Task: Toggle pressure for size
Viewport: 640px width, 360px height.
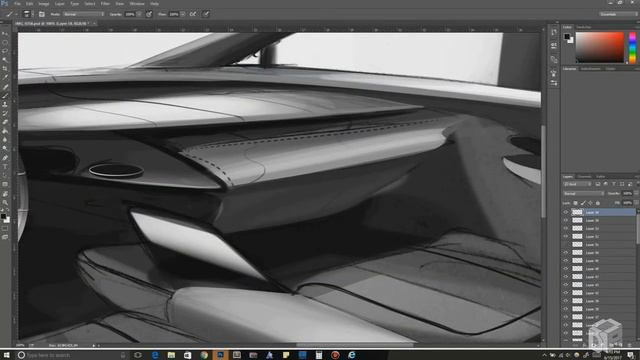Action: click(206, 14)
